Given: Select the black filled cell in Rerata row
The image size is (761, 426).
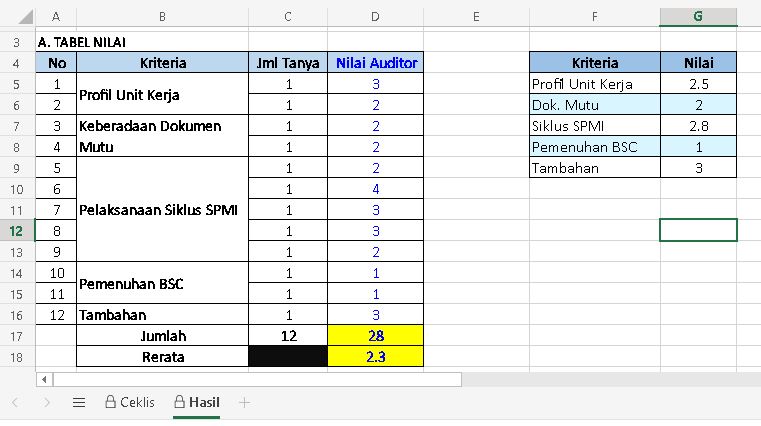Looking at the screenshot, I should [x=288, y=357].
